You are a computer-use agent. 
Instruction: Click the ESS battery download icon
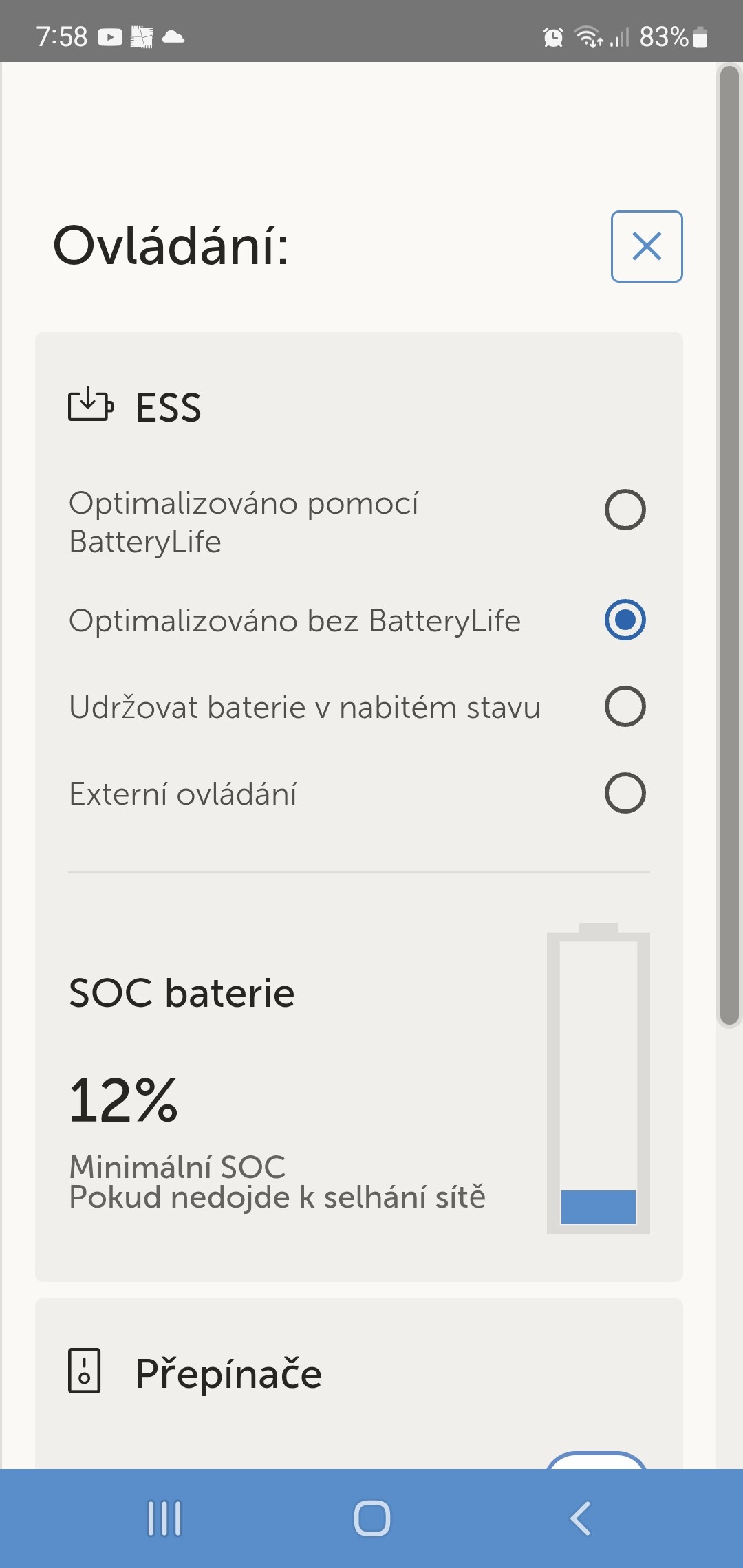[90, 405]
